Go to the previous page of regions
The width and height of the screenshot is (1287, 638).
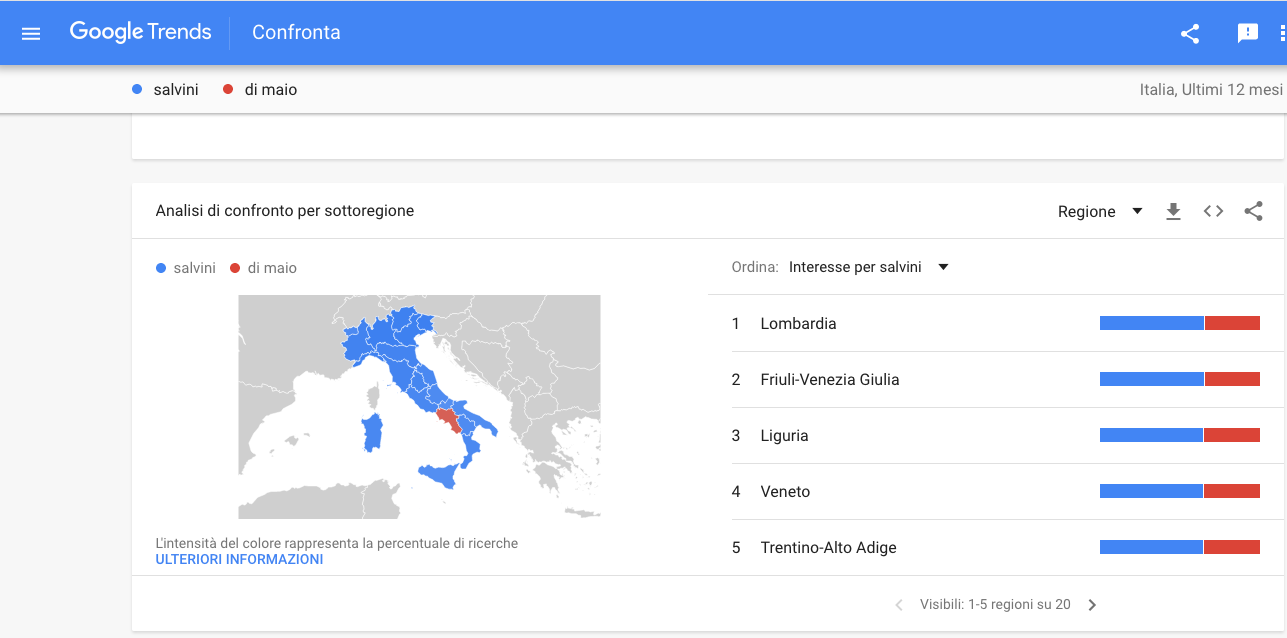pyautogui.click(x=899, y=605)
